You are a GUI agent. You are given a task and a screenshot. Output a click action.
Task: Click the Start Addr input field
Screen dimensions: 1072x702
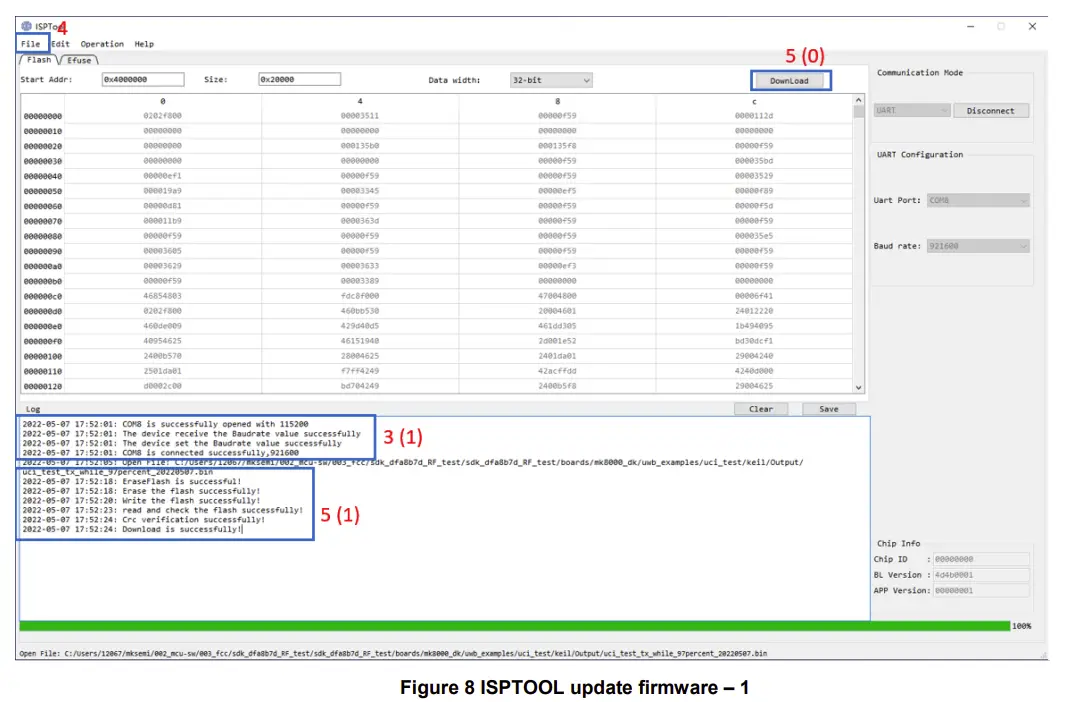[x=143, y=79]
